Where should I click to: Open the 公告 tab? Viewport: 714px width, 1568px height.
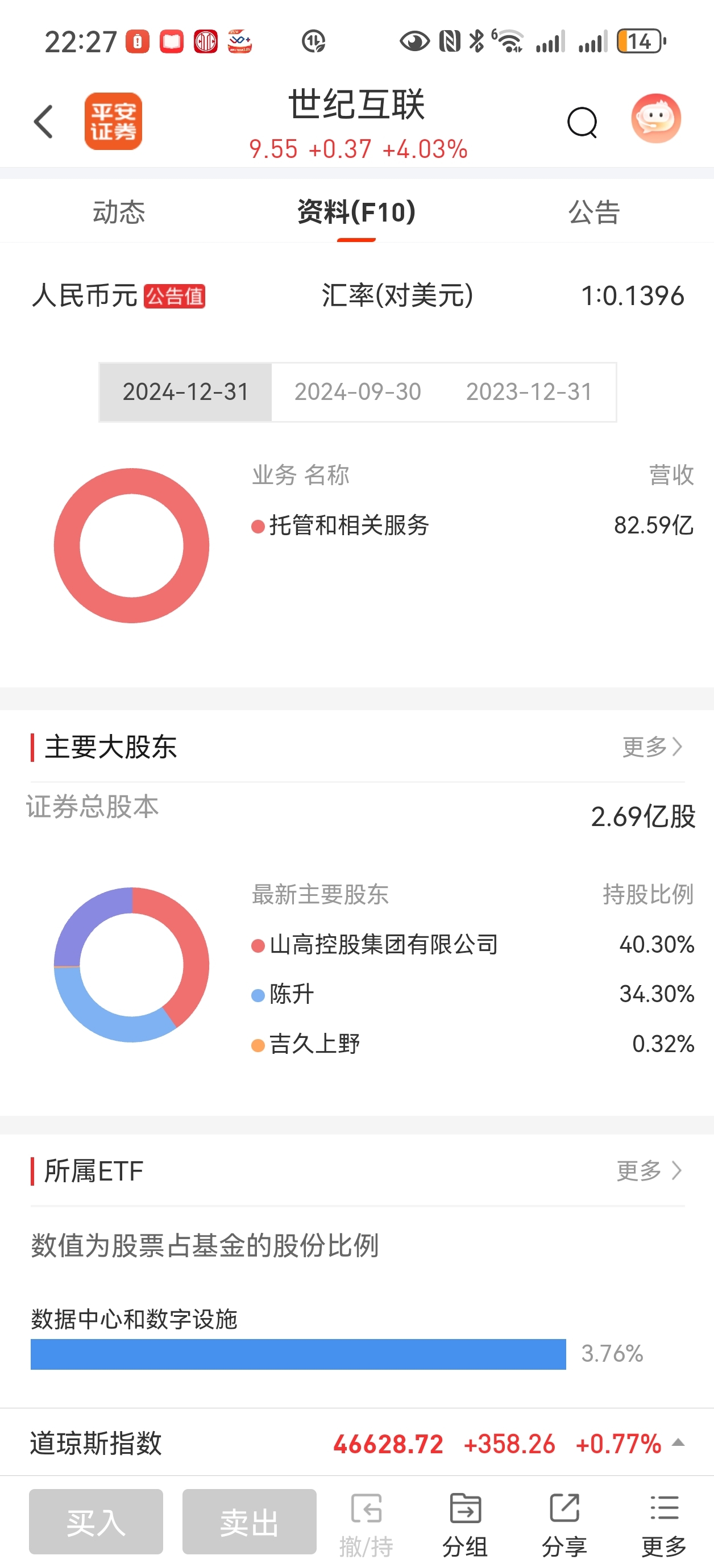coord(594,212)
